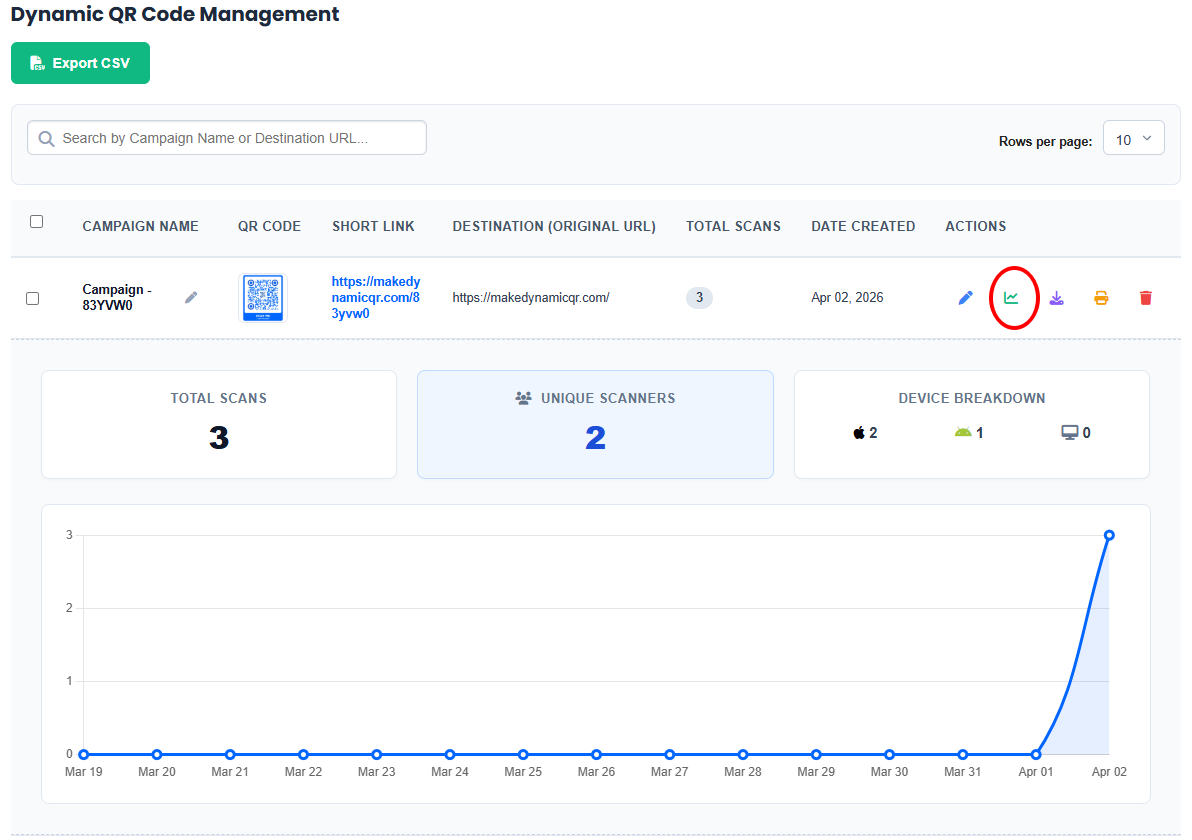Delete campaign using red trash icon
Image resolution: width=1192 pixels, height=840 pixels.
click(1146, 298)
